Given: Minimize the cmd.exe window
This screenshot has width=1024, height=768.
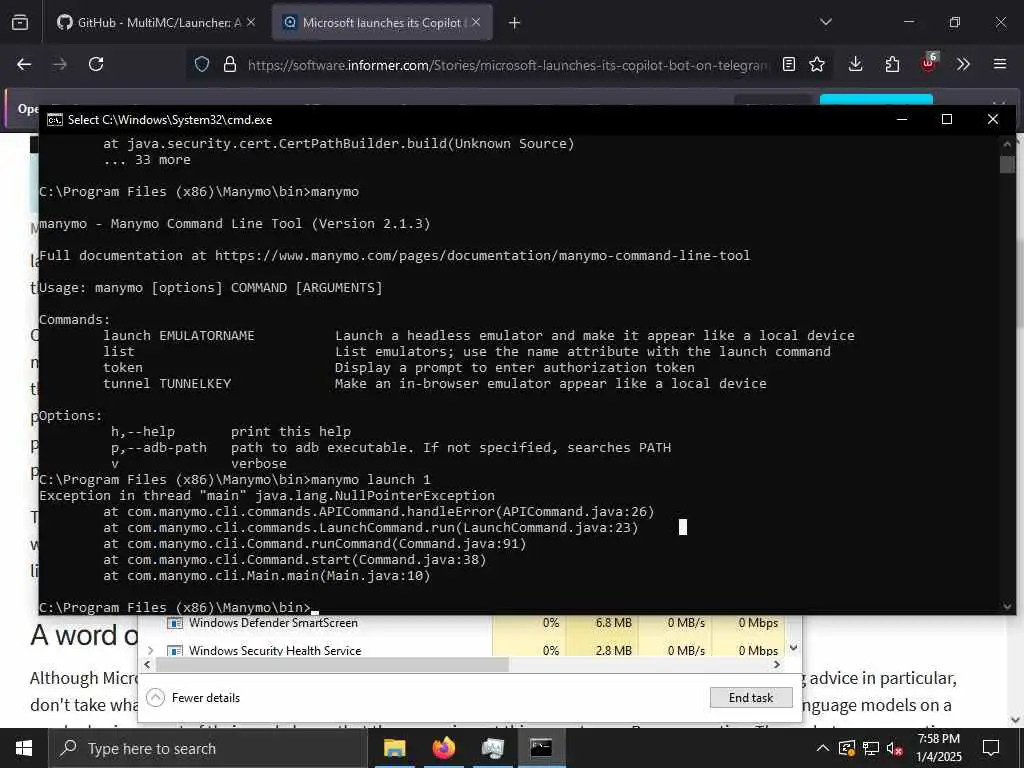Looking at the screenshot, I should tap(902, 119).
